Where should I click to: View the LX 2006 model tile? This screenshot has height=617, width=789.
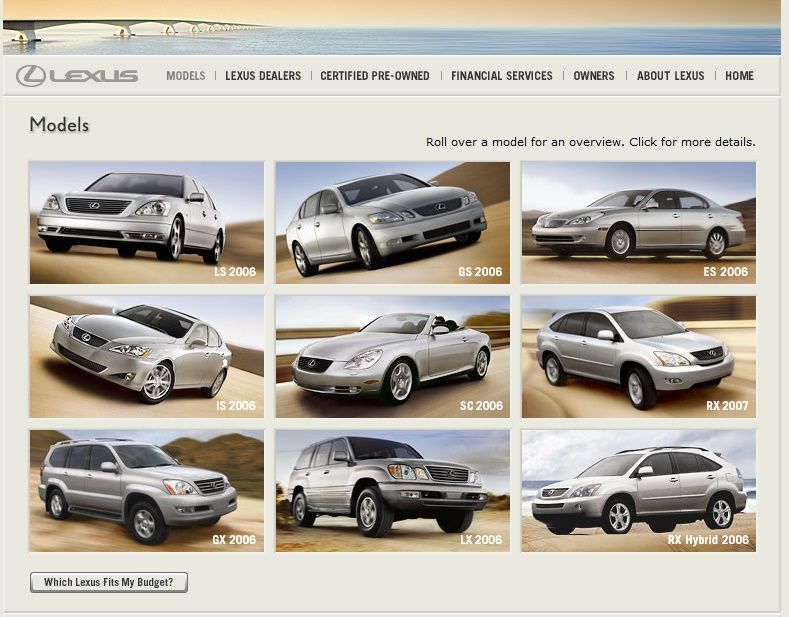[x=392, y=491]
